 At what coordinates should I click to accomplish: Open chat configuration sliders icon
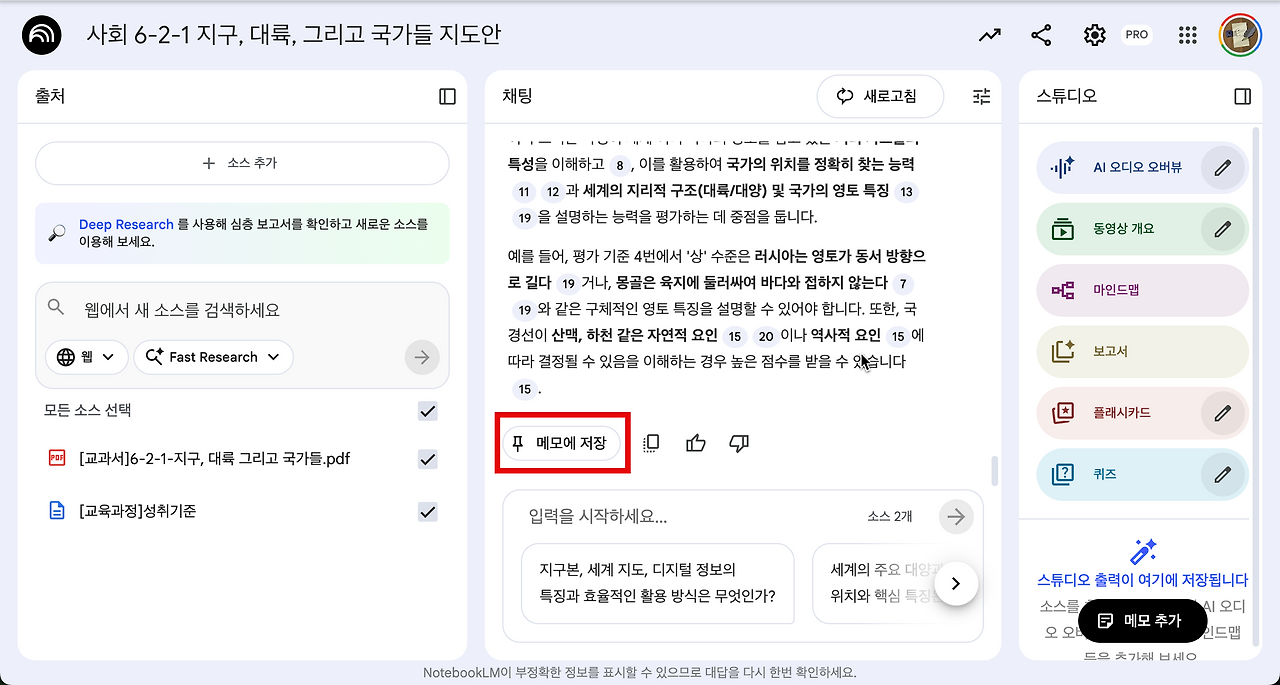pyautogui.click(x=982, y=96)
